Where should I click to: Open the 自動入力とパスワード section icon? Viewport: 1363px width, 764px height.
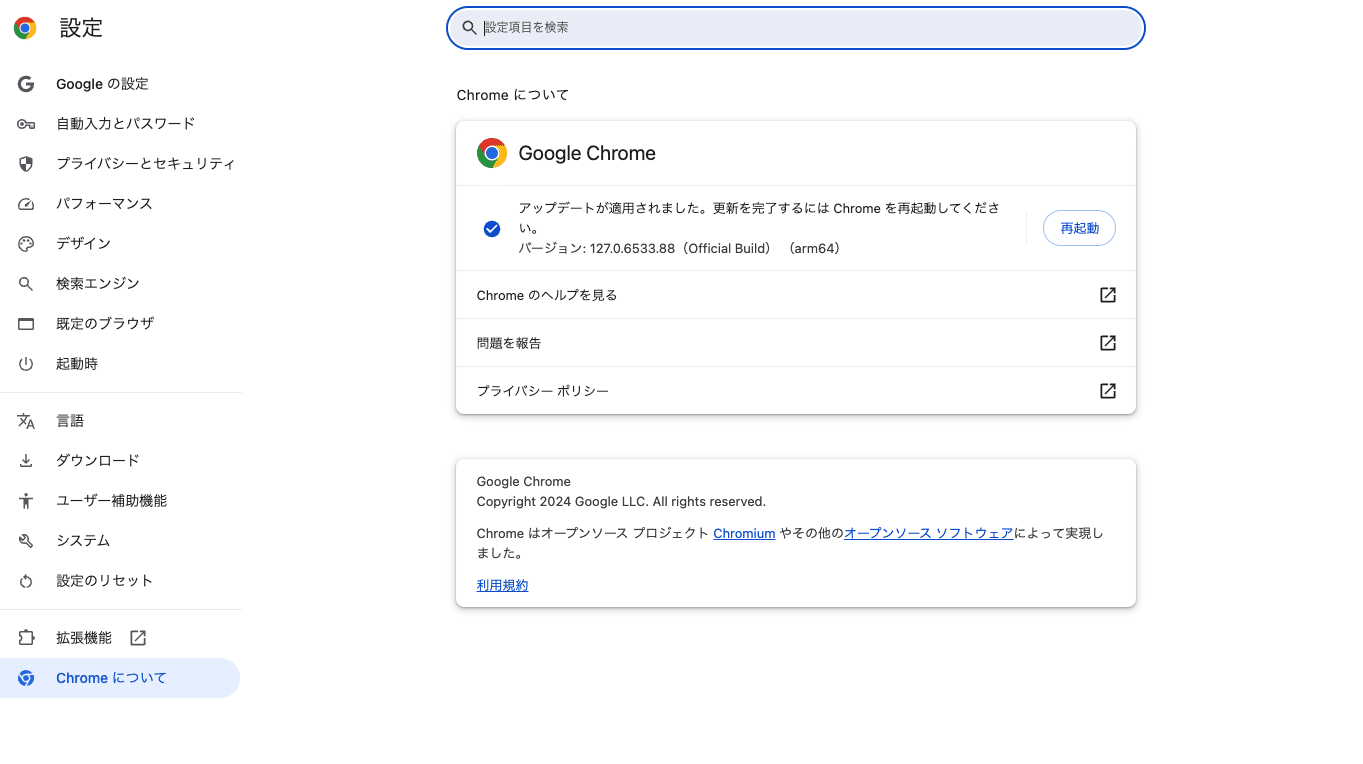click(26, 123)
